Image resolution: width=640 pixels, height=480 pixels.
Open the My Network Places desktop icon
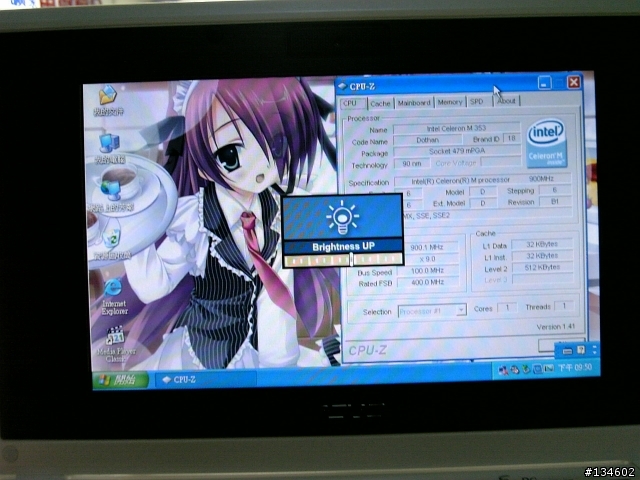(x=110, y=196)
